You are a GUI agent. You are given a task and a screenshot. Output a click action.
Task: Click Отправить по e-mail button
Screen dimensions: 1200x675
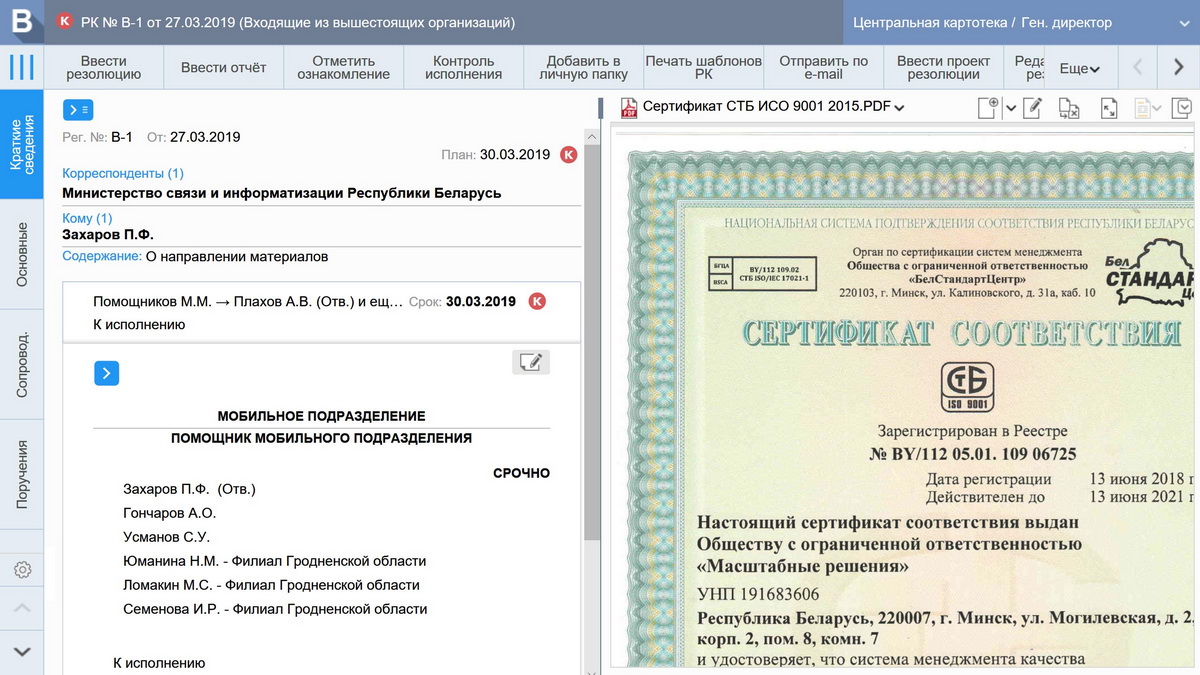[x=824, y=68]
